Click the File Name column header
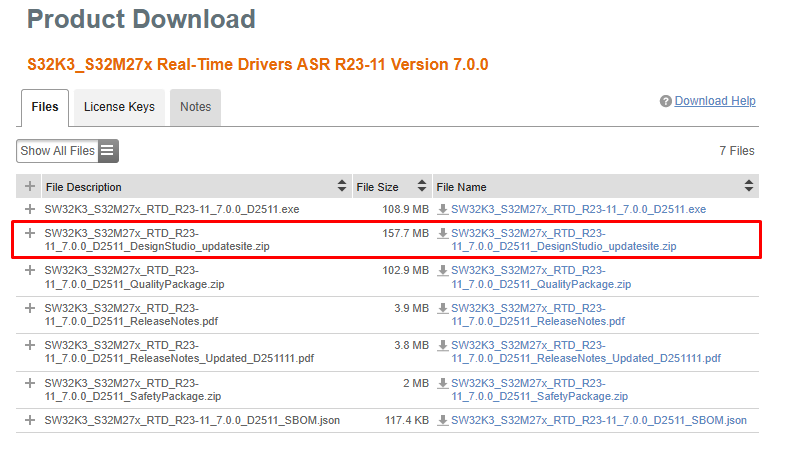The width and height of the screenshot is (806, 450). click(x=596, y=186)
